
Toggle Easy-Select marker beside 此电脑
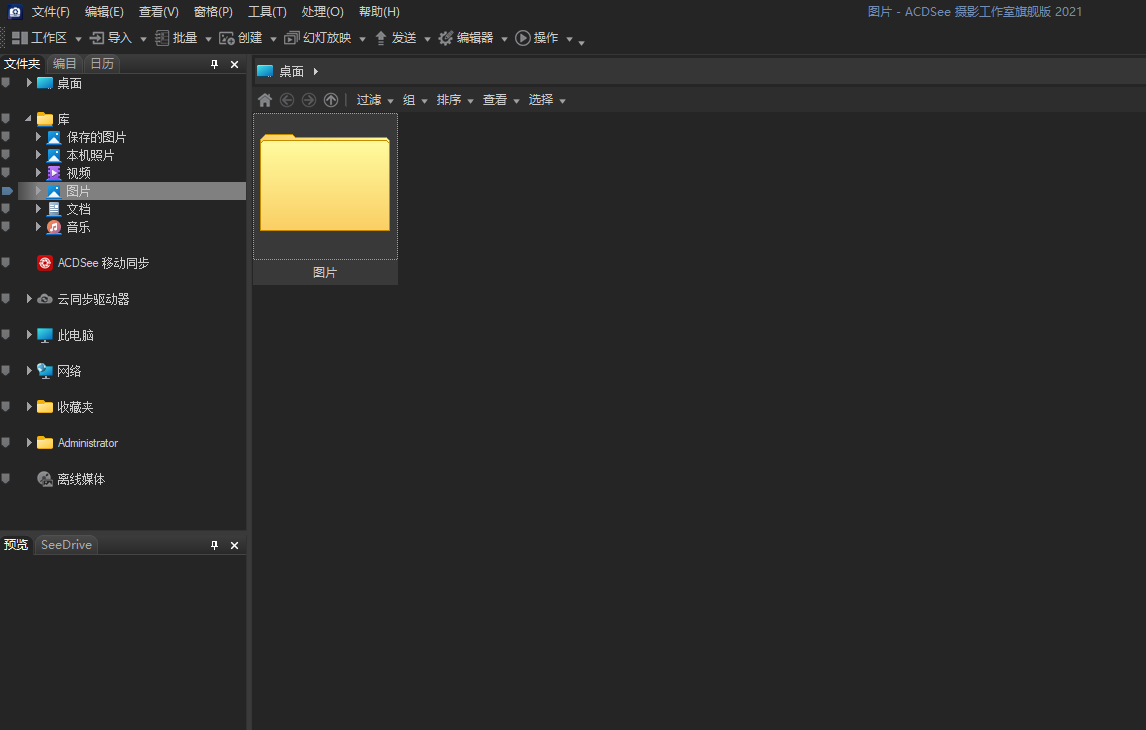click(x=6, y=335)
